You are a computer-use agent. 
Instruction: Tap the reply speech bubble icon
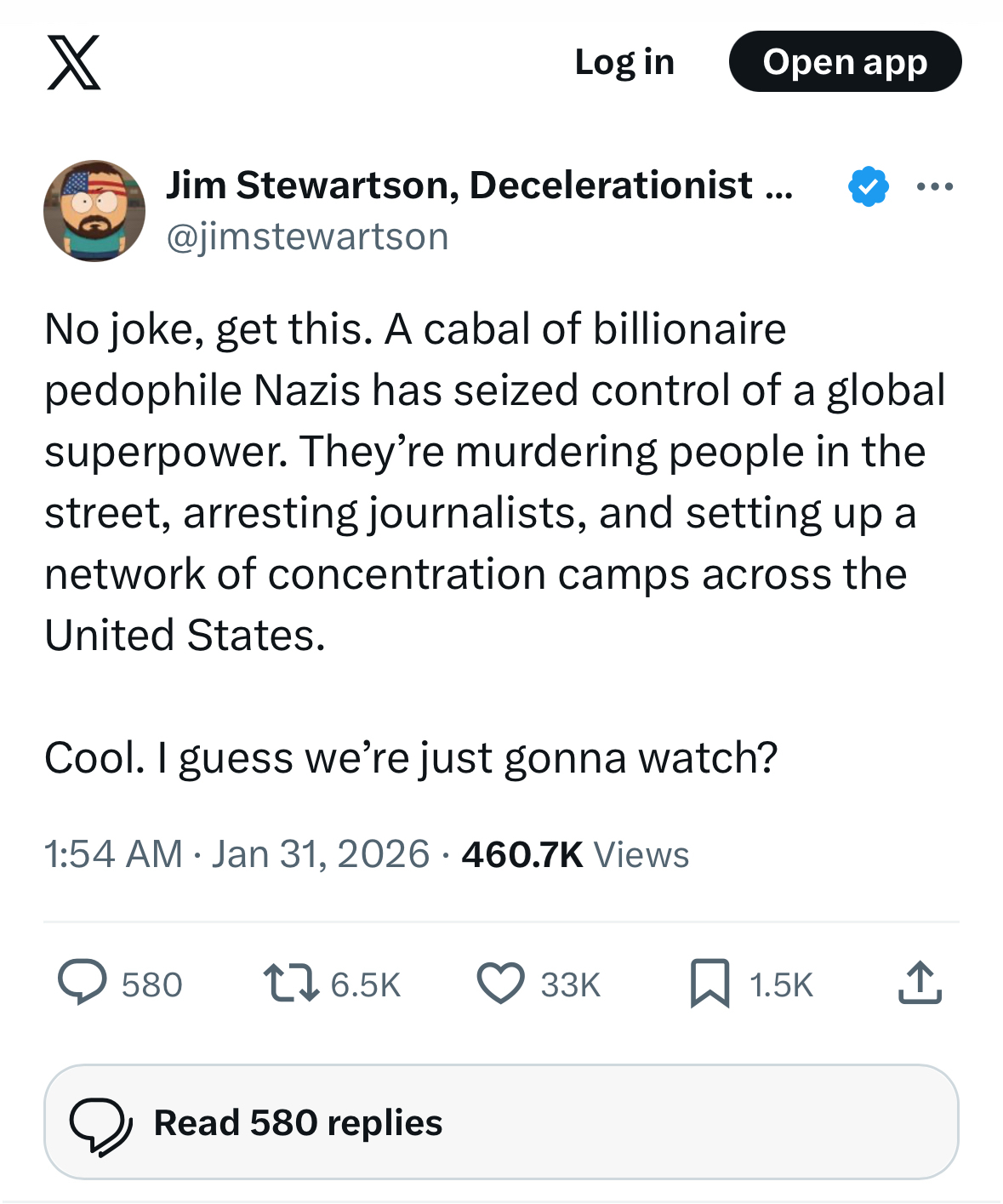click(83, 984)
